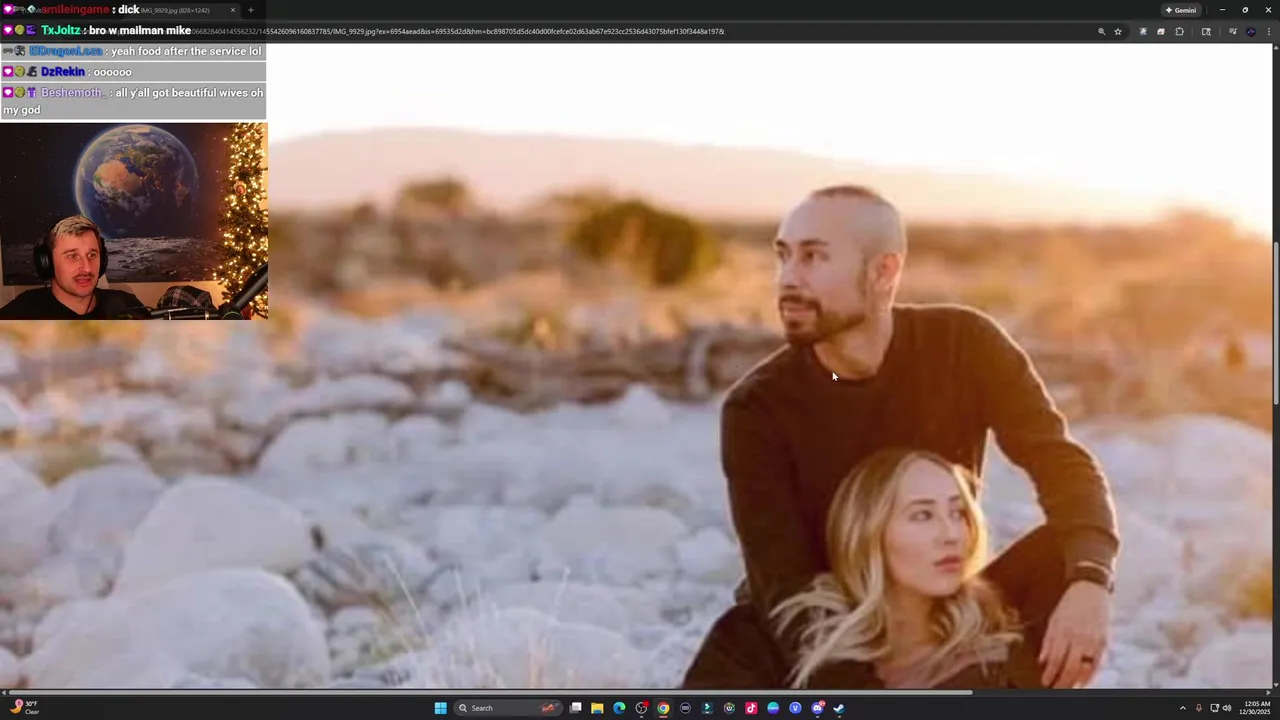The image size is (1280, 720).
Task: Click the microphone icon in system tray
Action: 1199,708
